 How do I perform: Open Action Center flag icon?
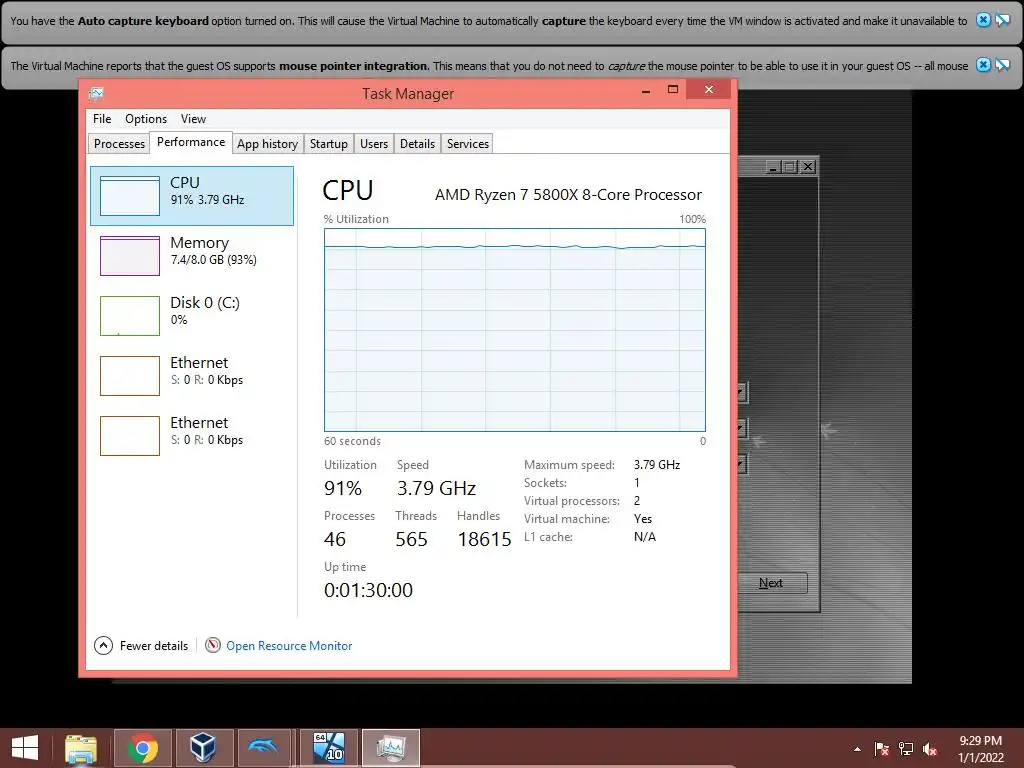coord(882,749)
